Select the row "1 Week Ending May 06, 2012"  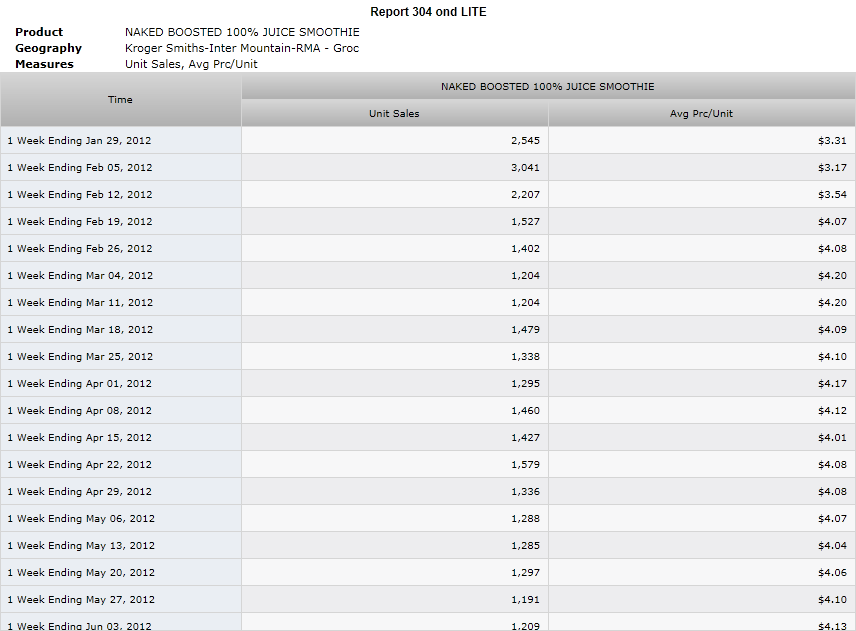point(428,519)
